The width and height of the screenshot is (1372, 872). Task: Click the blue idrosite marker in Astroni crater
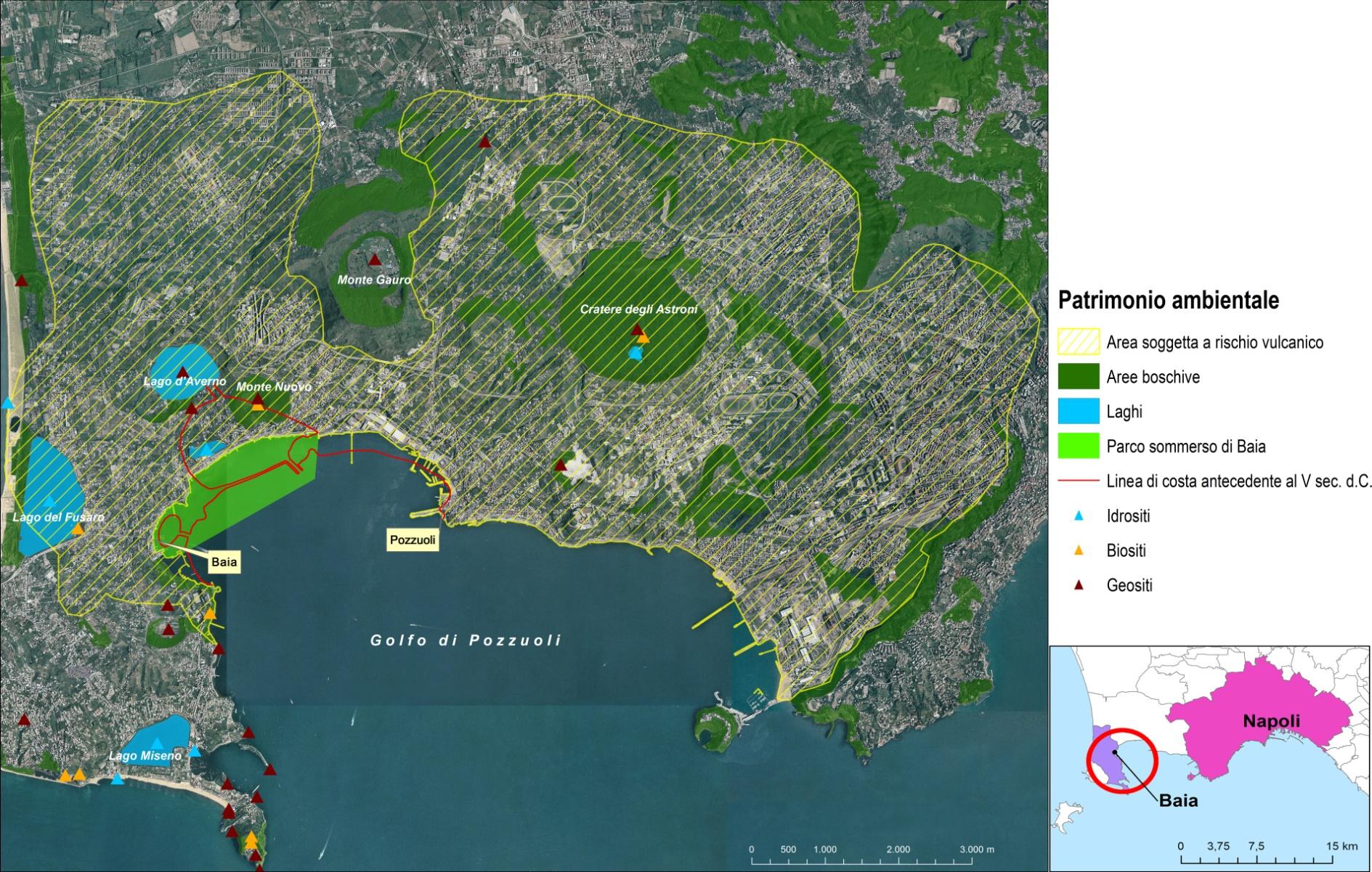[x=636, y=354]
